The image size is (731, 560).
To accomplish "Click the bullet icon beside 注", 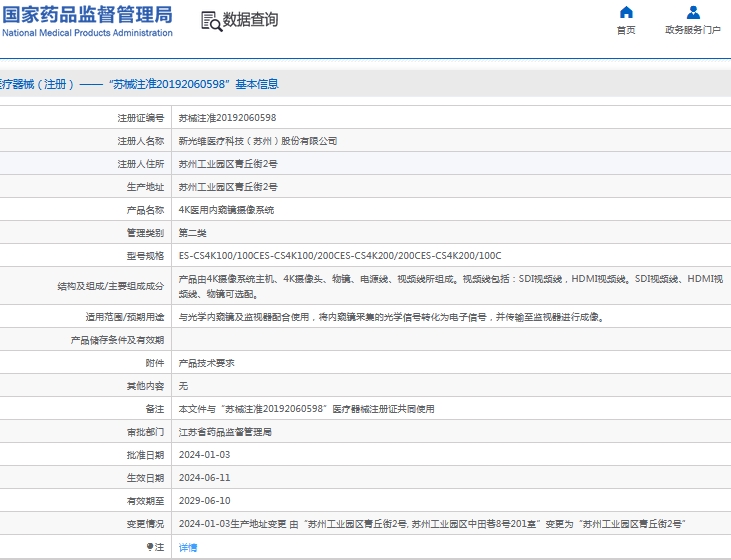I will [x=150, y=546].
